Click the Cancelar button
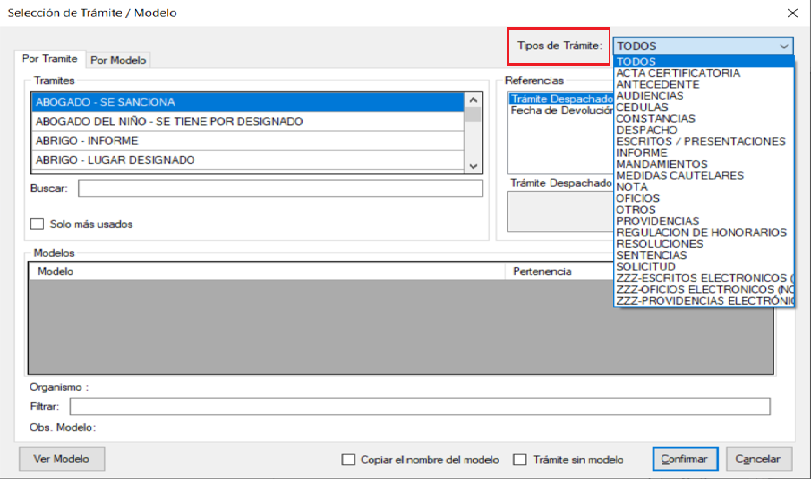This screenshot has height=479, width=811. 757,459
